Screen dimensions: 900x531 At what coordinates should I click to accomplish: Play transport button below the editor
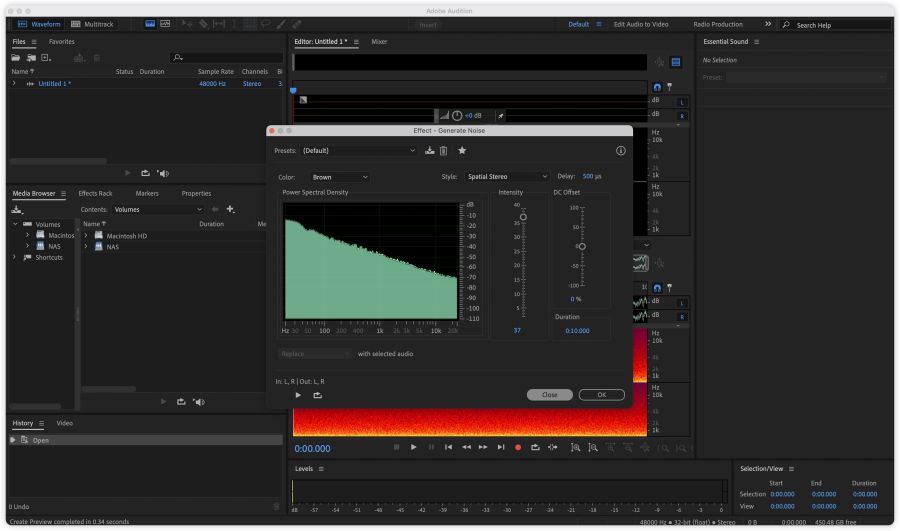pos(413,447)
